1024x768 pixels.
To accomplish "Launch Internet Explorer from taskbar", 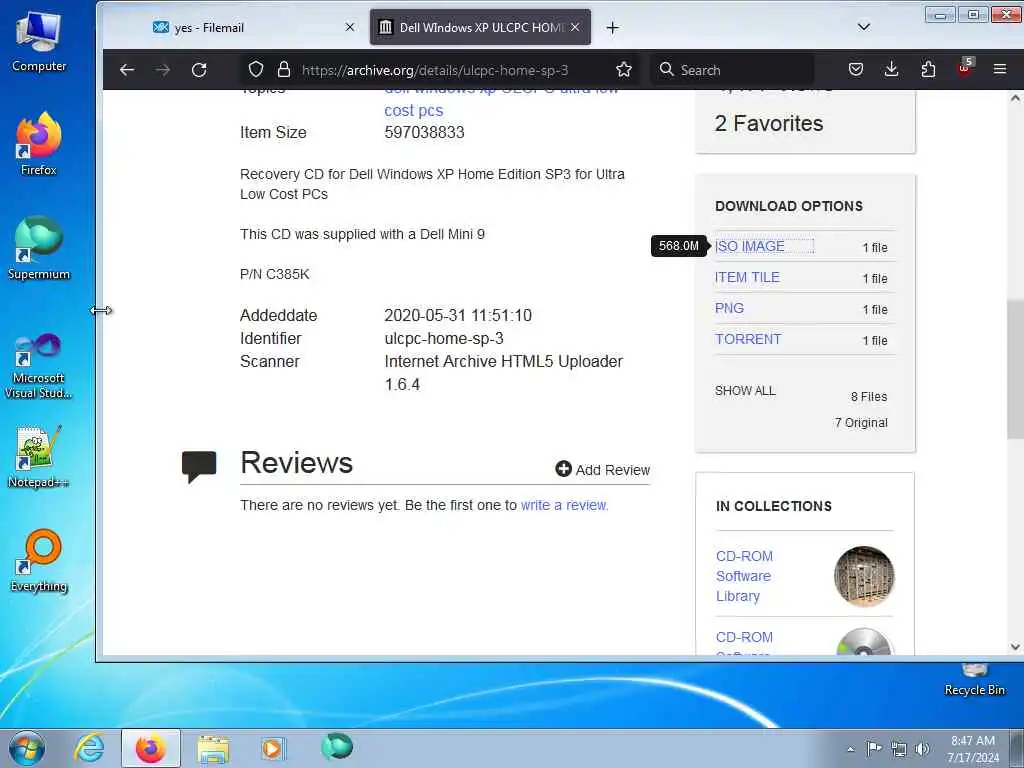I will (89, 748).
